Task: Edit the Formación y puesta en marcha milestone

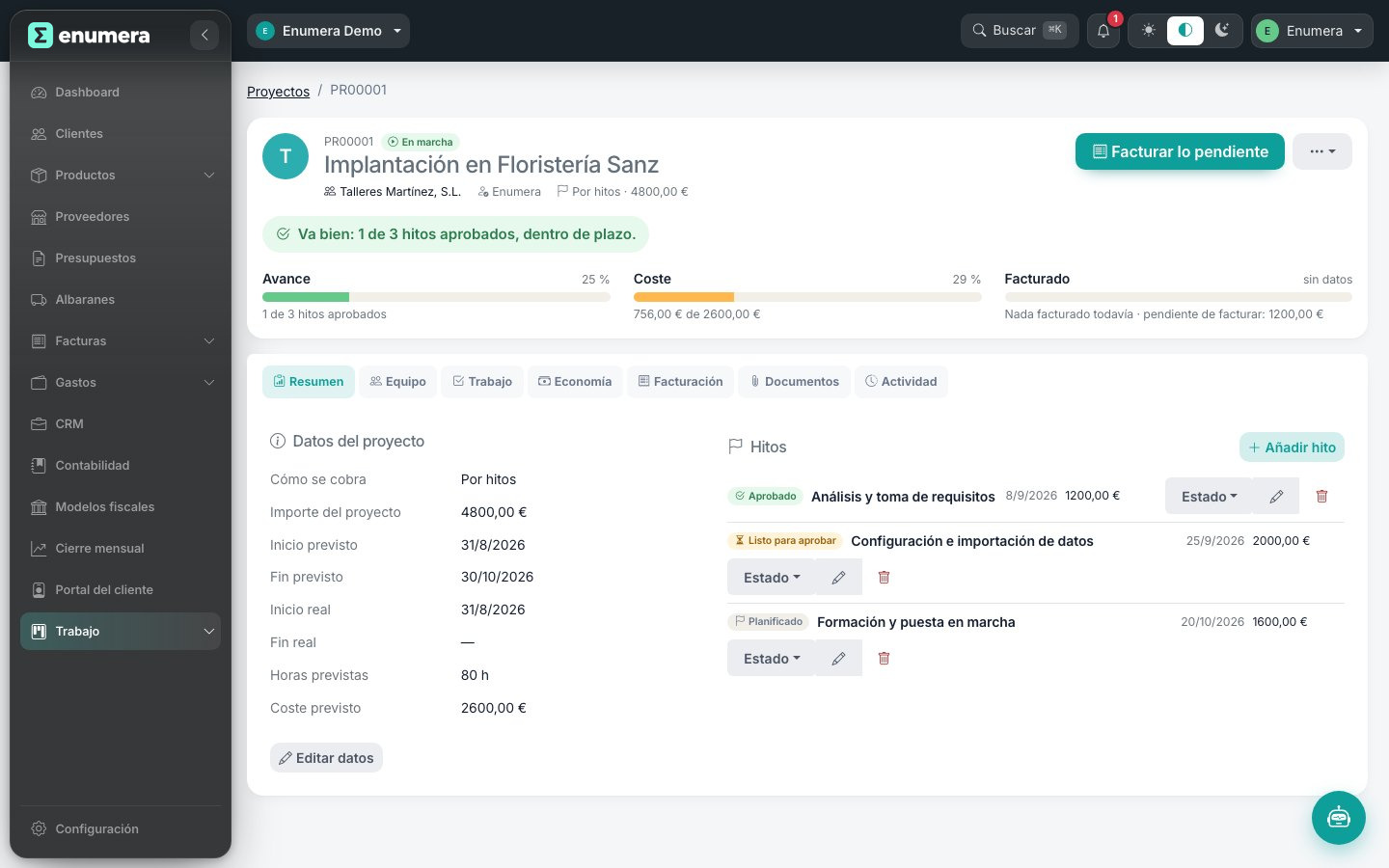Action: tap(838, 659)
